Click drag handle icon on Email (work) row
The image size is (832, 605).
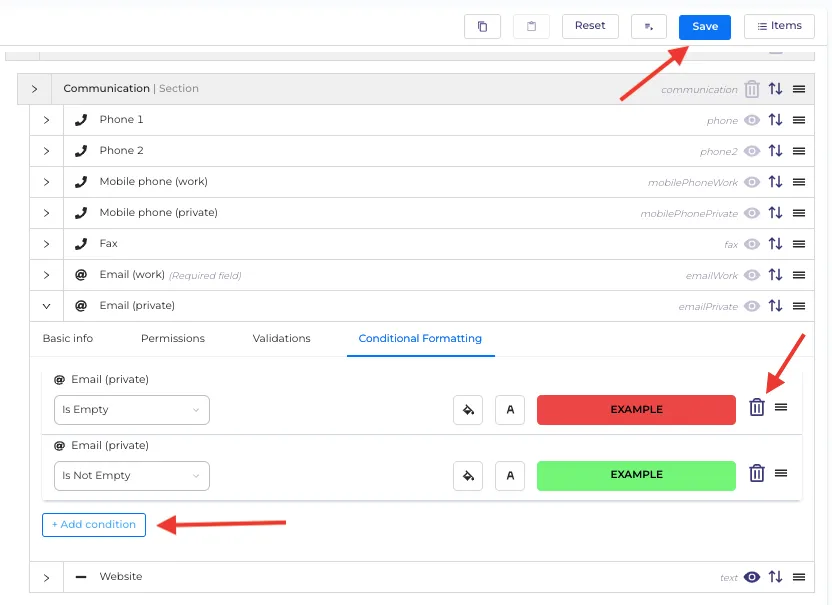tap(799, 275)
